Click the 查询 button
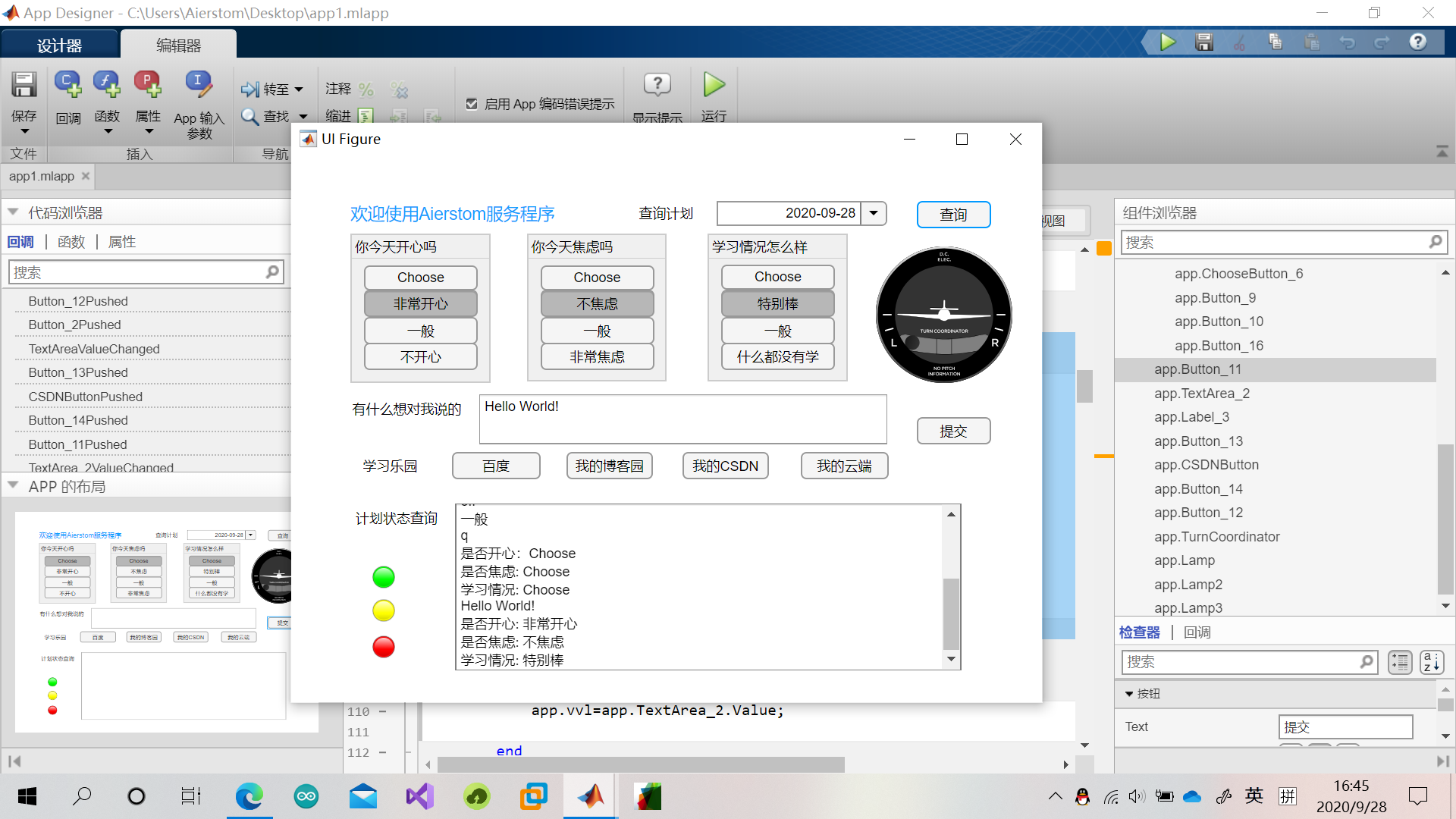Image resolution: width=1456 pixels, height=819 pixels. click(953, 213)
